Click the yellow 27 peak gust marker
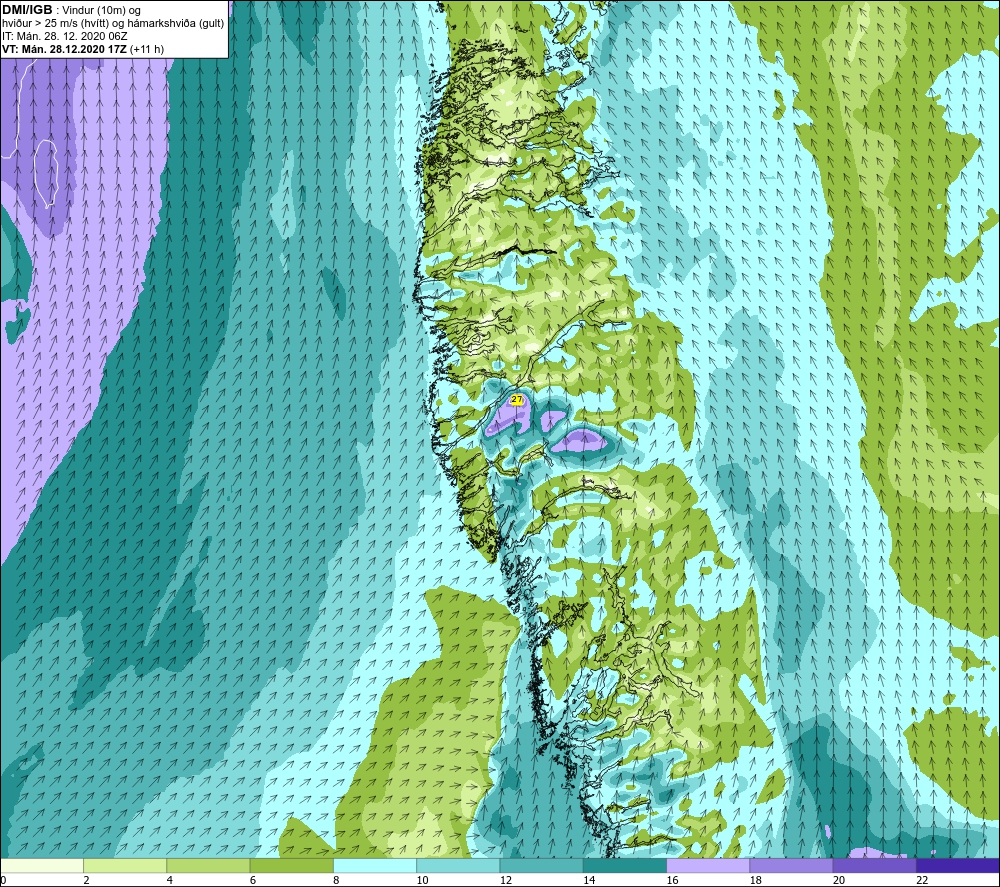Image resolution: width=1000 pixels, height=887 pixels. [517, 400]
